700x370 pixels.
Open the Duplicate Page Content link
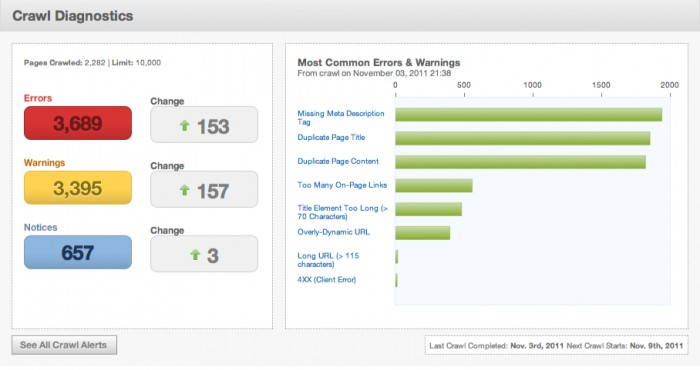[x=338, y=161]
